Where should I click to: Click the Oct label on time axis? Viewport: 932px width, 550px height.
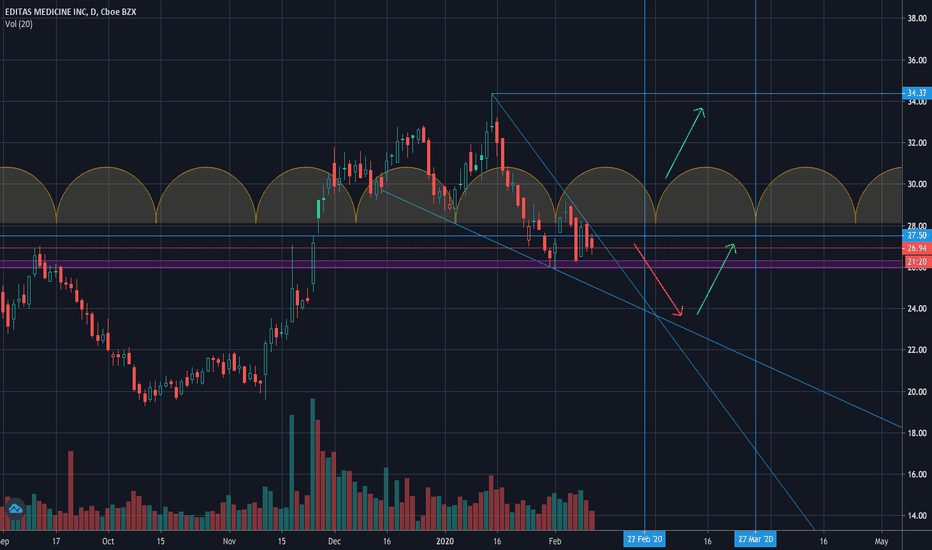click(x=108, y=541)
